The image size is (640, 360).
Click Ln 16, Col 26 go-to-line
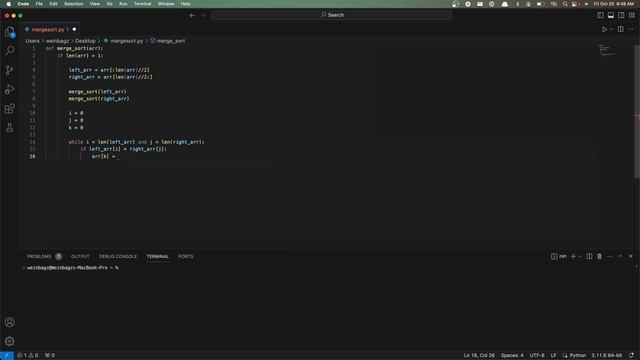pos(479,356)
